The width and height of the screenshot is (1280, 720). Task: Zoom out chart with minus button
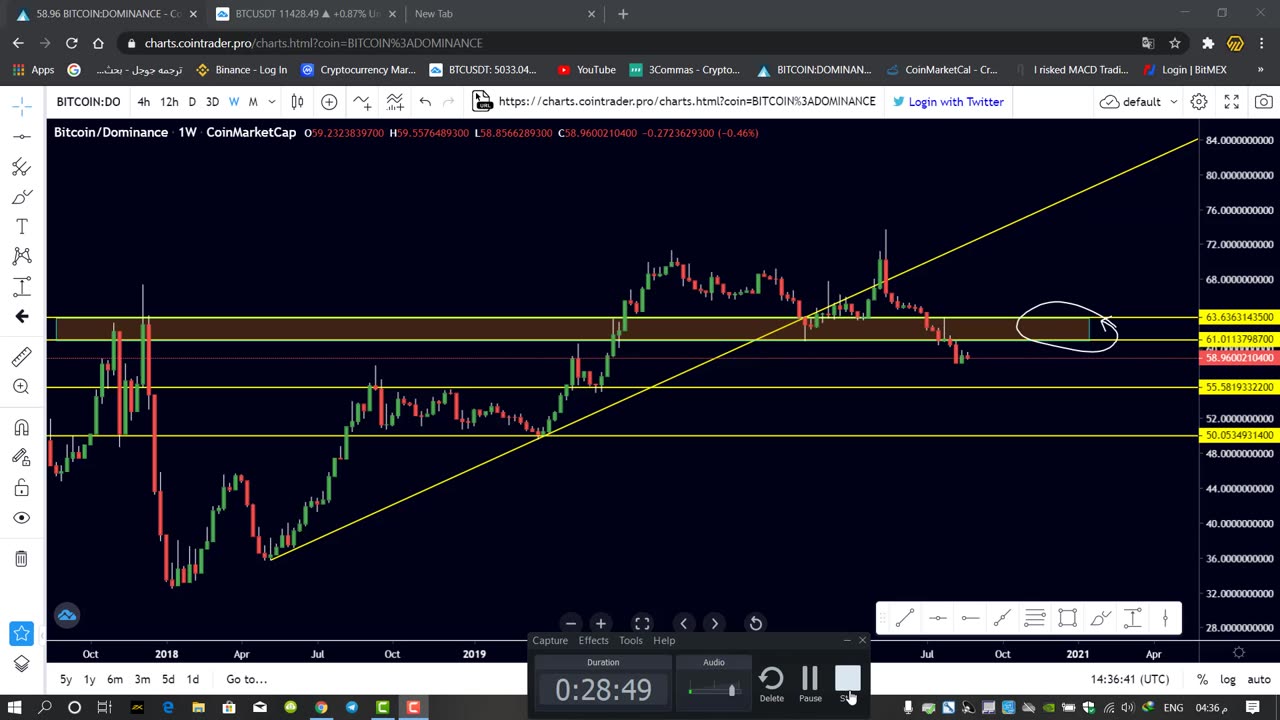click(x=570, y=624)
